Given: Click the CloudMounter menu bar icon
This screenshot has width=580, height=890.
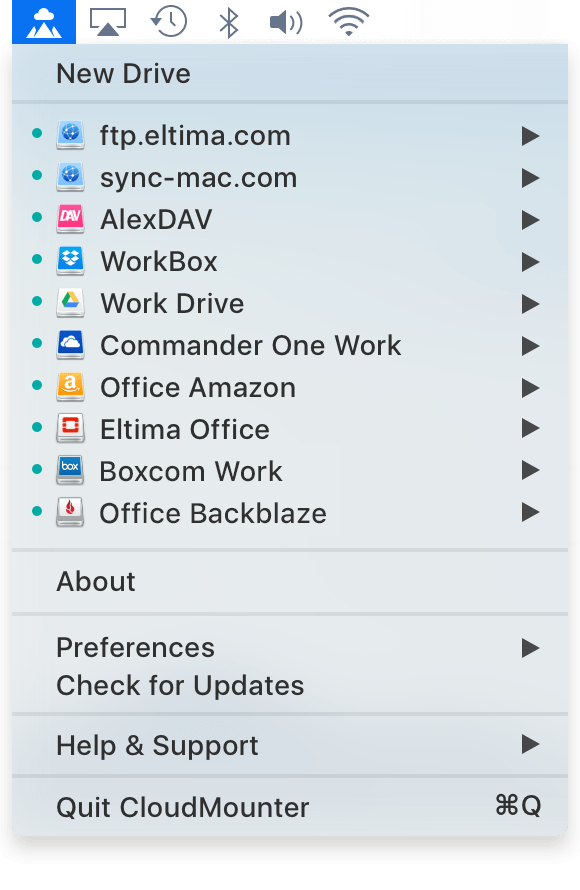Looking at the screenshot, I should 44,22.
